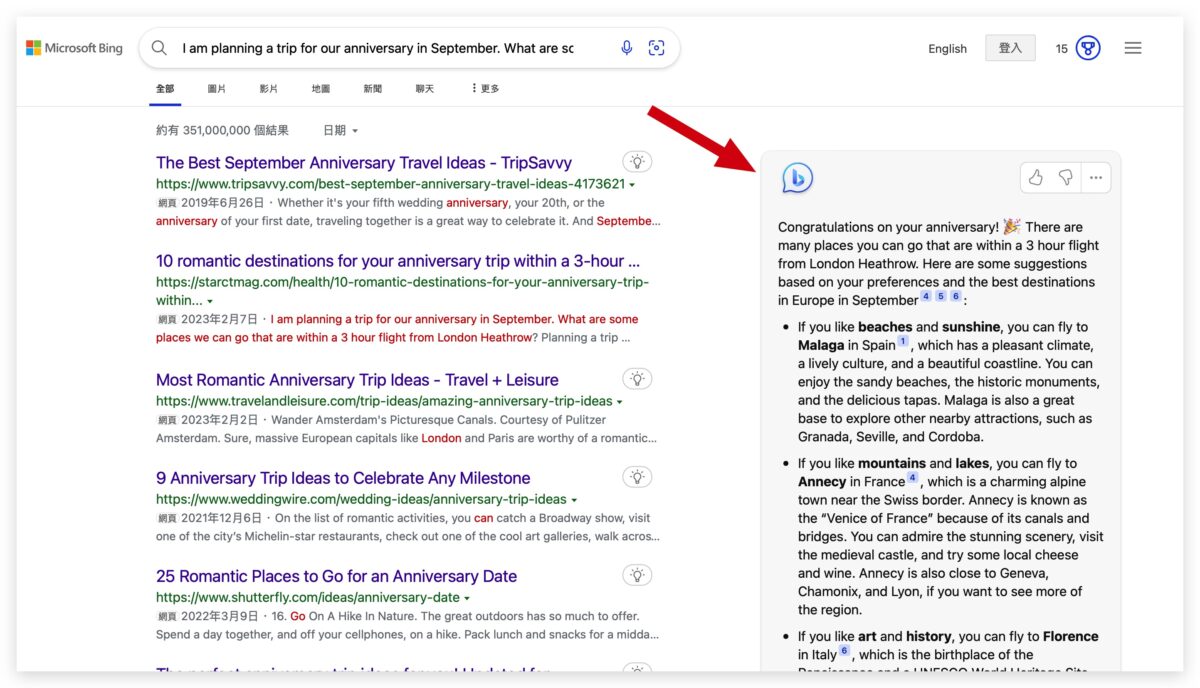The width and height of the screenshot is (1200, 688).
Task: Open the hamburger menu icon
Action: pyautogui.click(x=1133, y=48)
